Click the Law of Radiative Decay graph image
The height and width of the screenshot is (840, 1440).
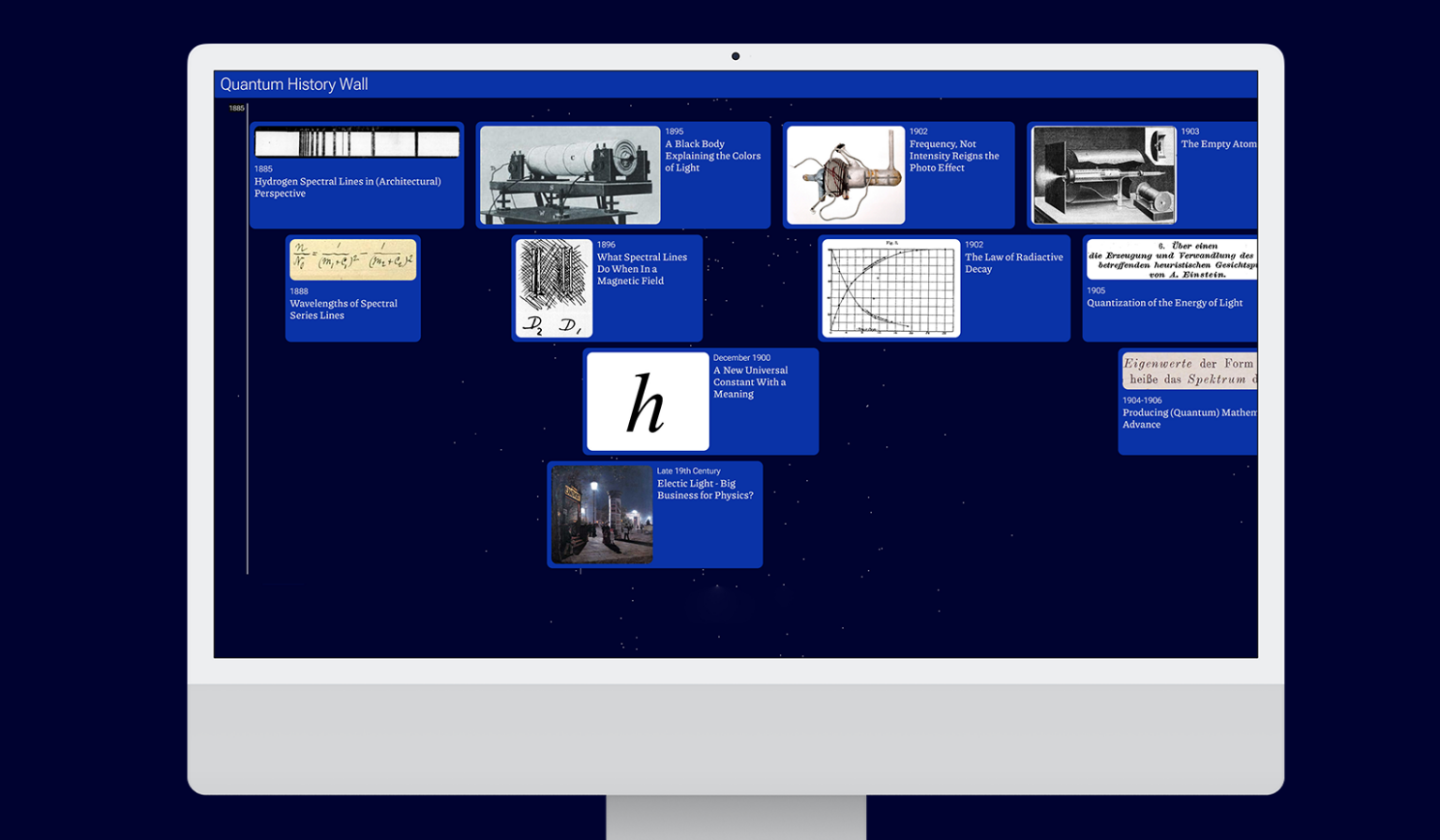tap(891, 288)
